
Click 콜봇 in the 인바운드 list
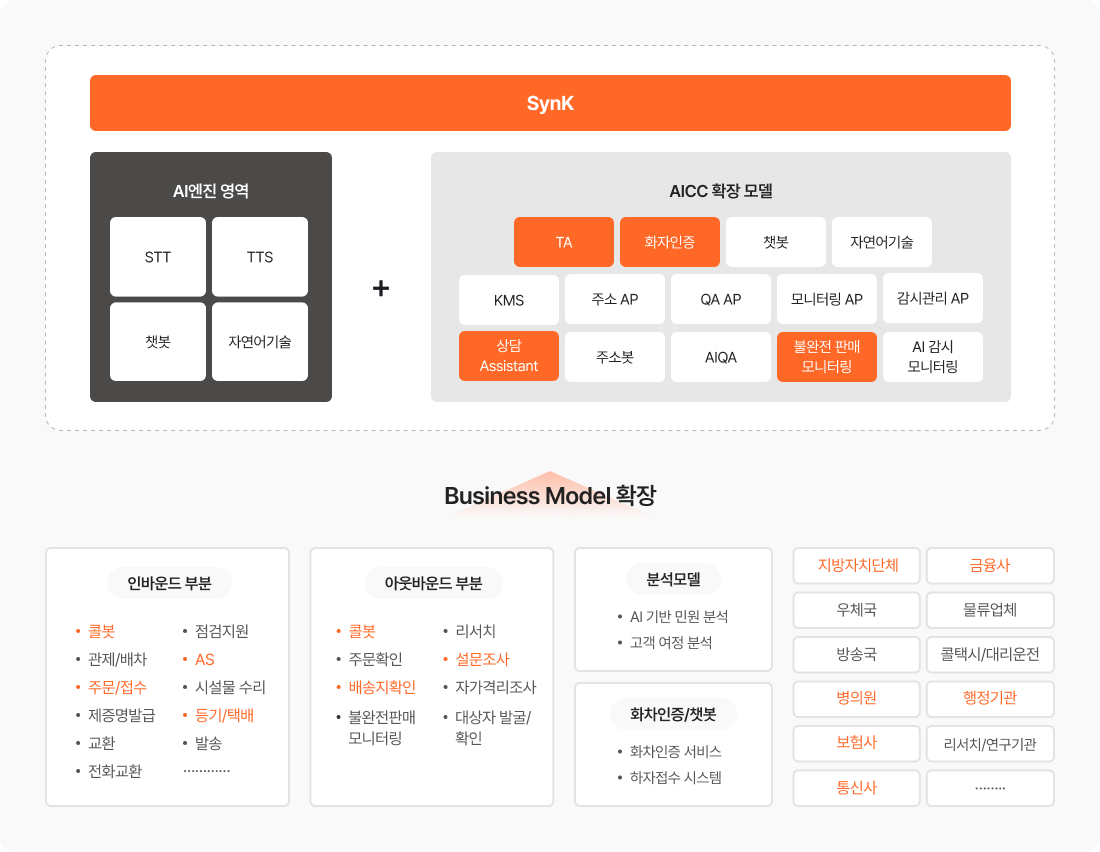101,631
